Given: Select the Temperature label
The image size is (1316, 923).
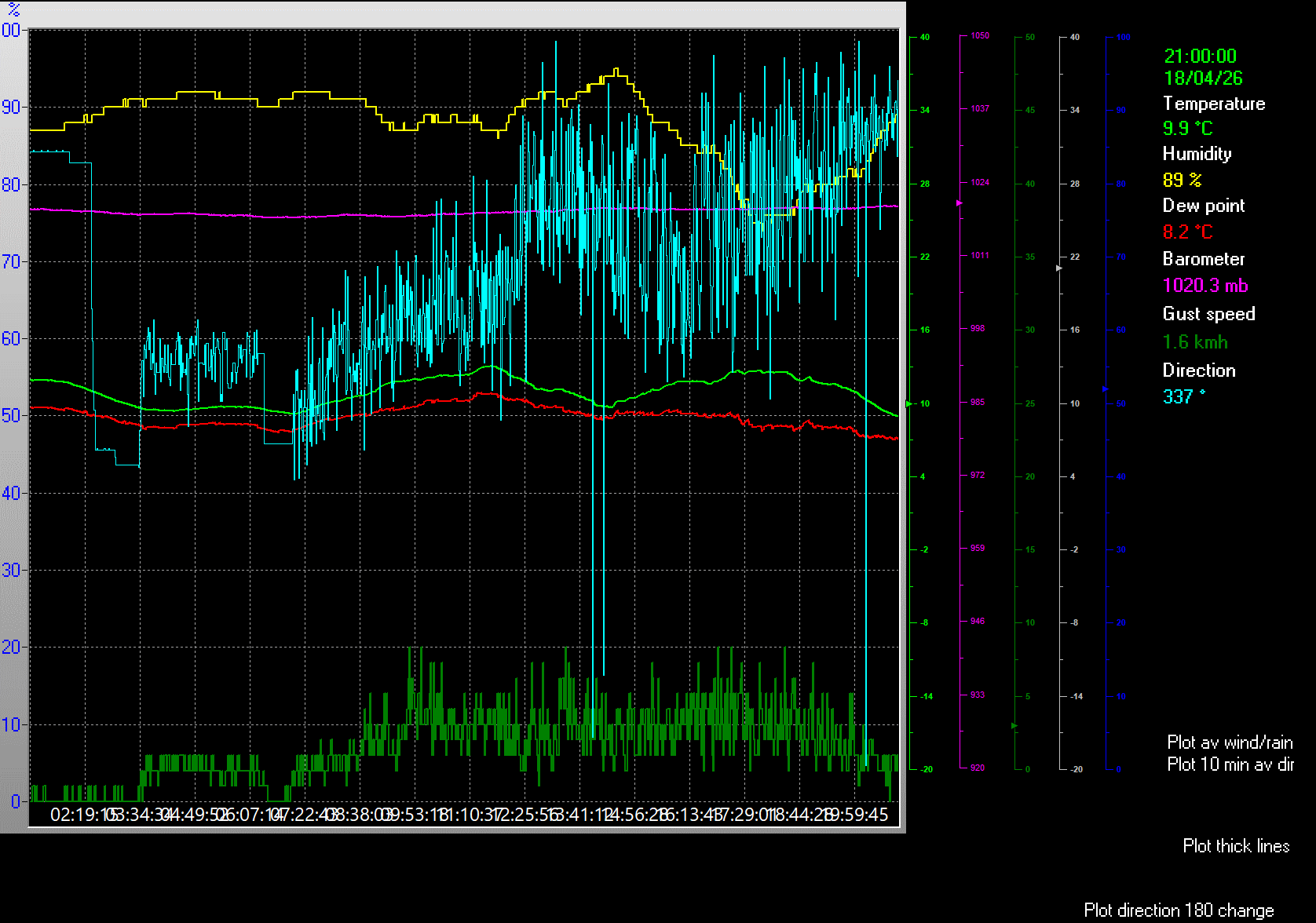Looking at the screenshot, I should tap(1213, 104).
